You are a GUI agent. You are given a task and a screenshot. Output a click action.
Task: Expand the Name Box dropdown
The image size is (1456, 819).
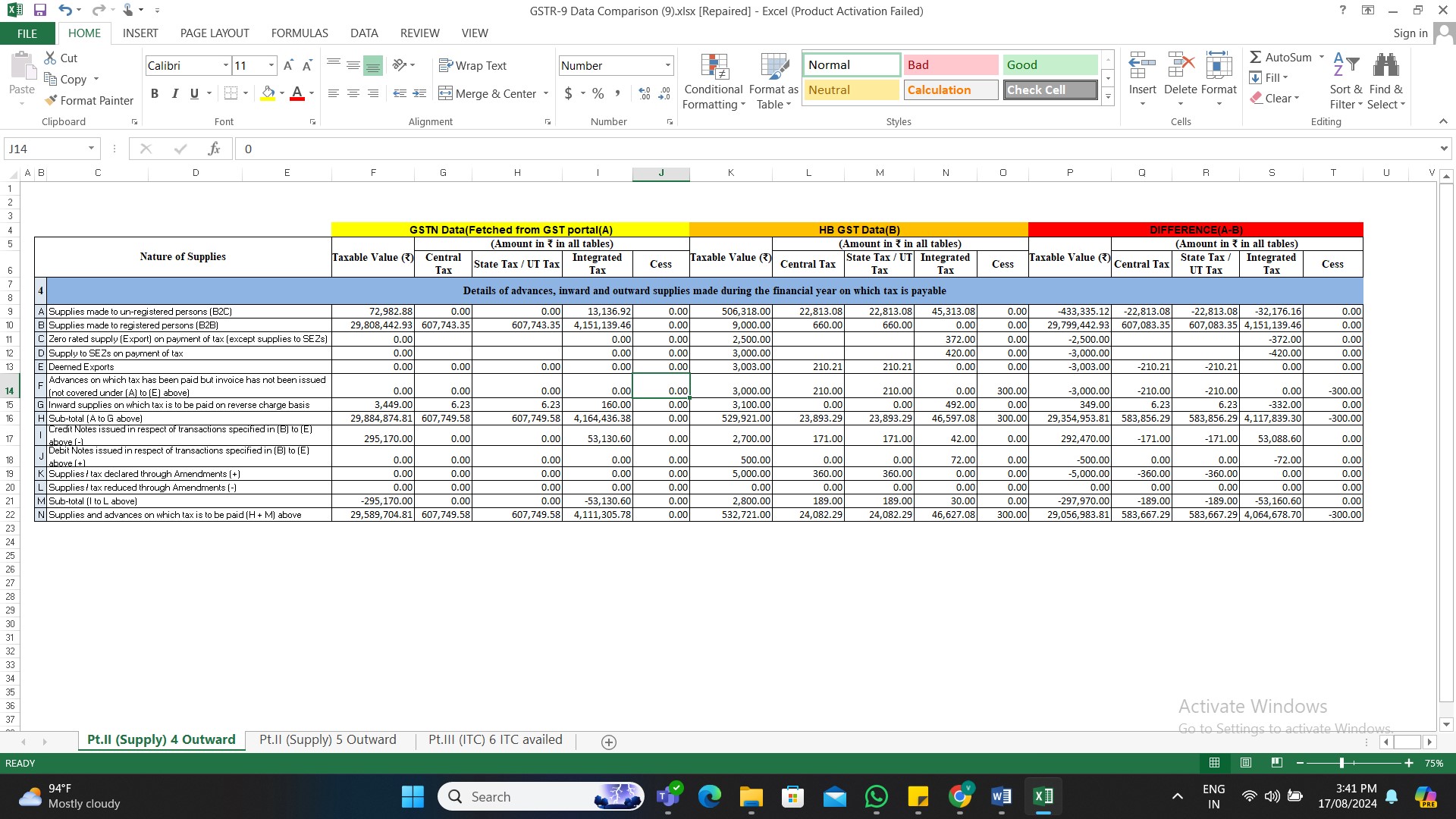pos(91,149)
